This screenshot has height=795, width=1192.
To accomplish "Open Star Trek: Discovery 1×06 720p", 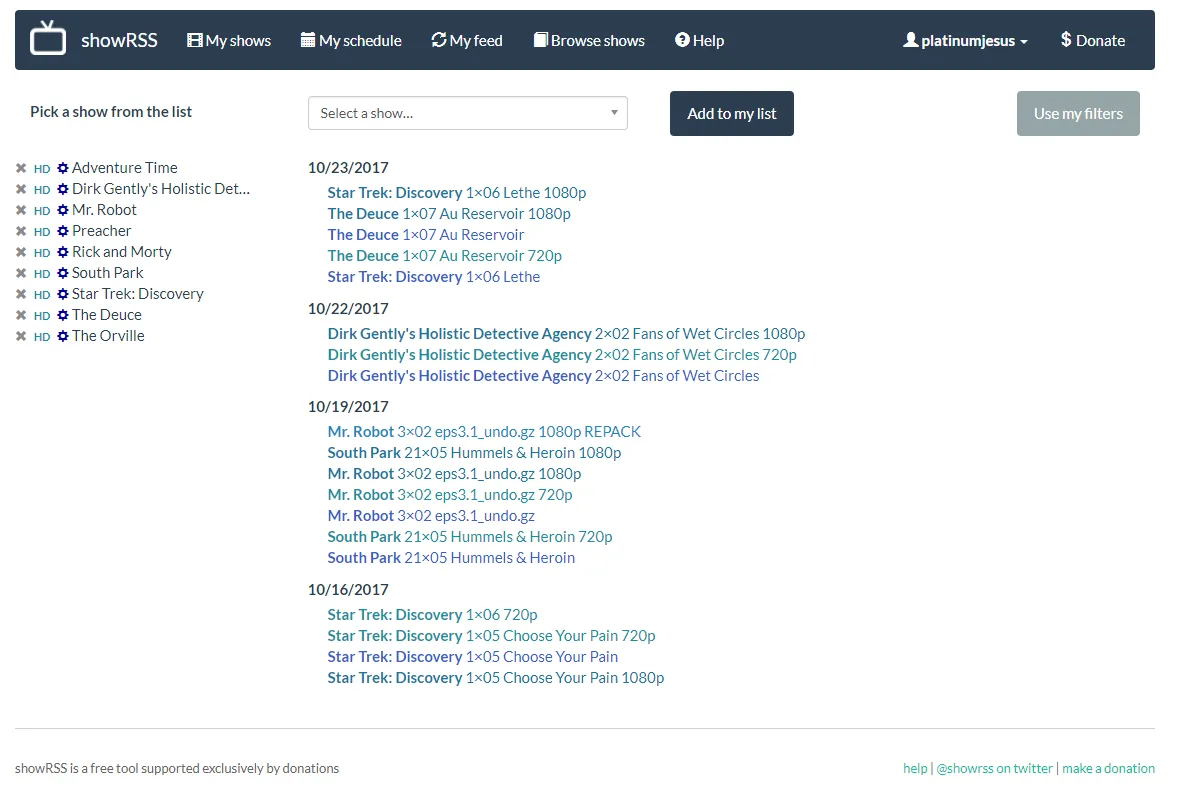I will [433, 615].
